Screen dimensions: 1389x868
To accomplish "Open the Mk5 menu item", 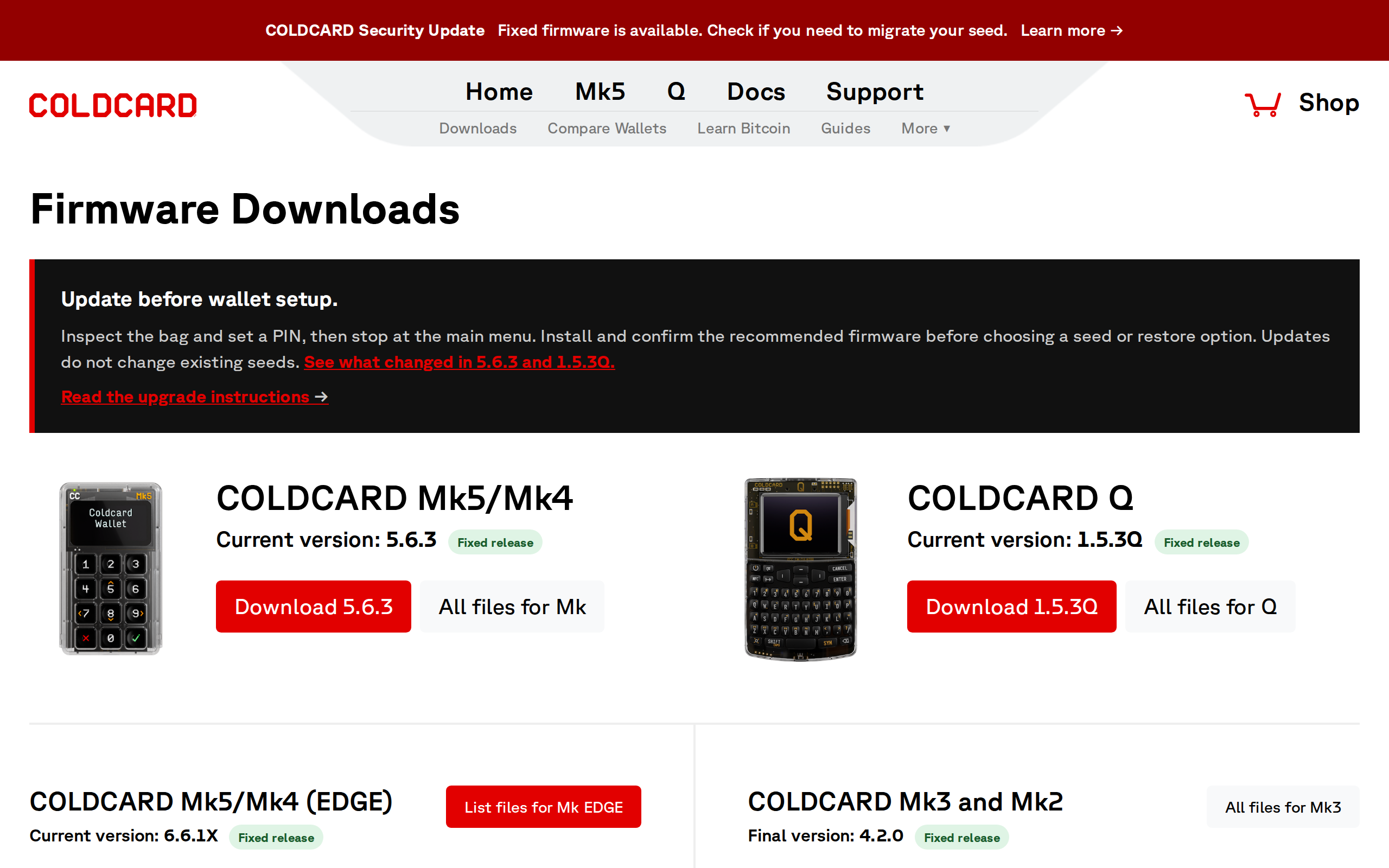I will point(600,92).
